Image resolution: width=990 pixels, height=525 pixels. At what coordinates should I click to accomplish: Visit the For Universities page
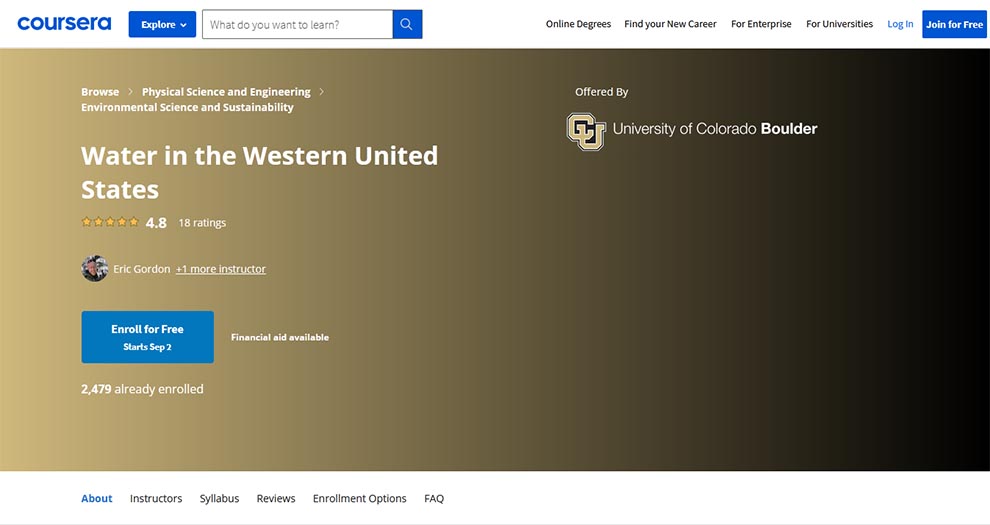[839, 24]
